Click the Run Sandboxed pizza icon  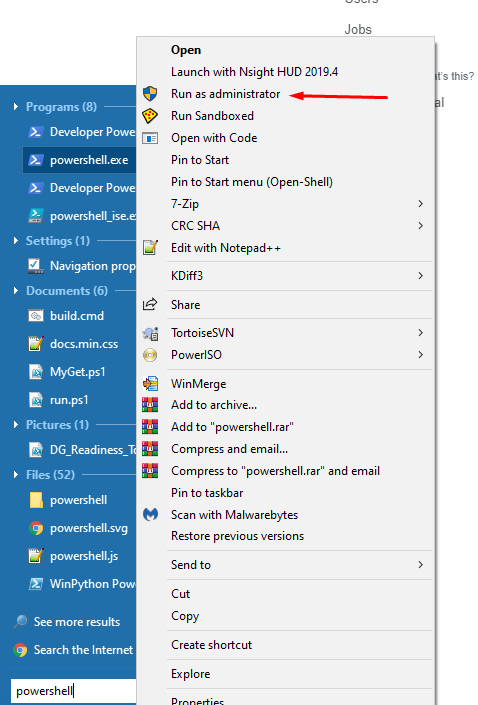pyautogui.click(x=150, y=116)
